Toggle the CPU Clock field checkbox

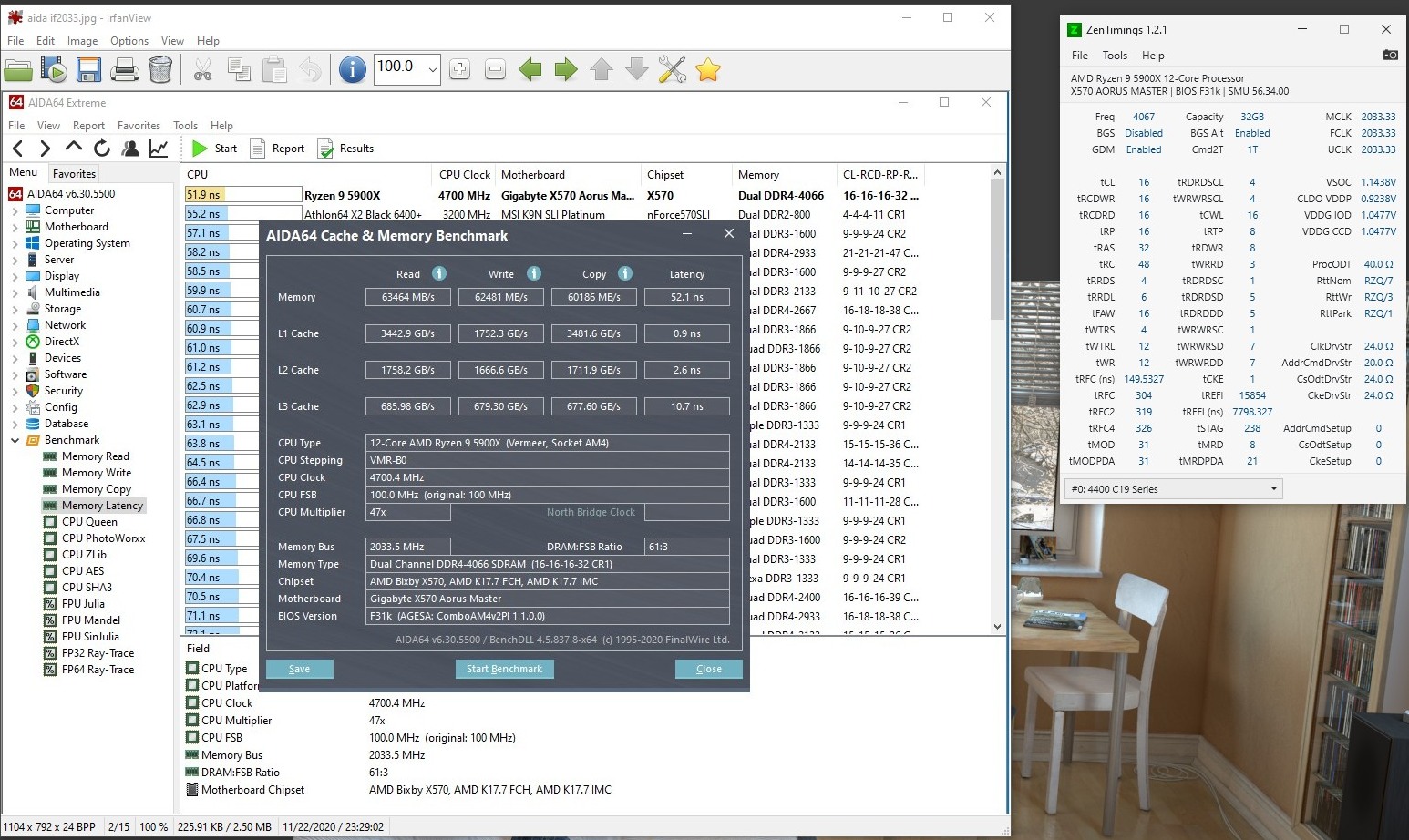pyautogui.click(x=192, y=702)
